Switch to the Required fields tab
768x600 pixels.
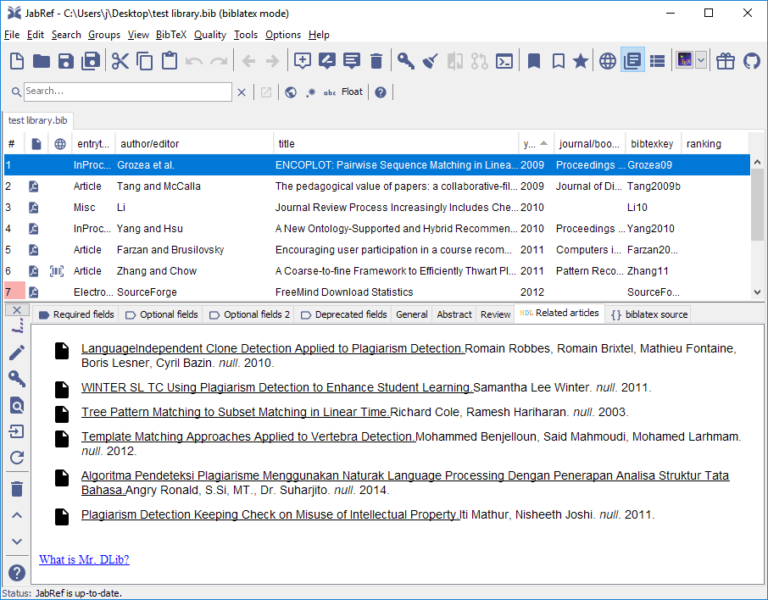[x=76, y=314]
